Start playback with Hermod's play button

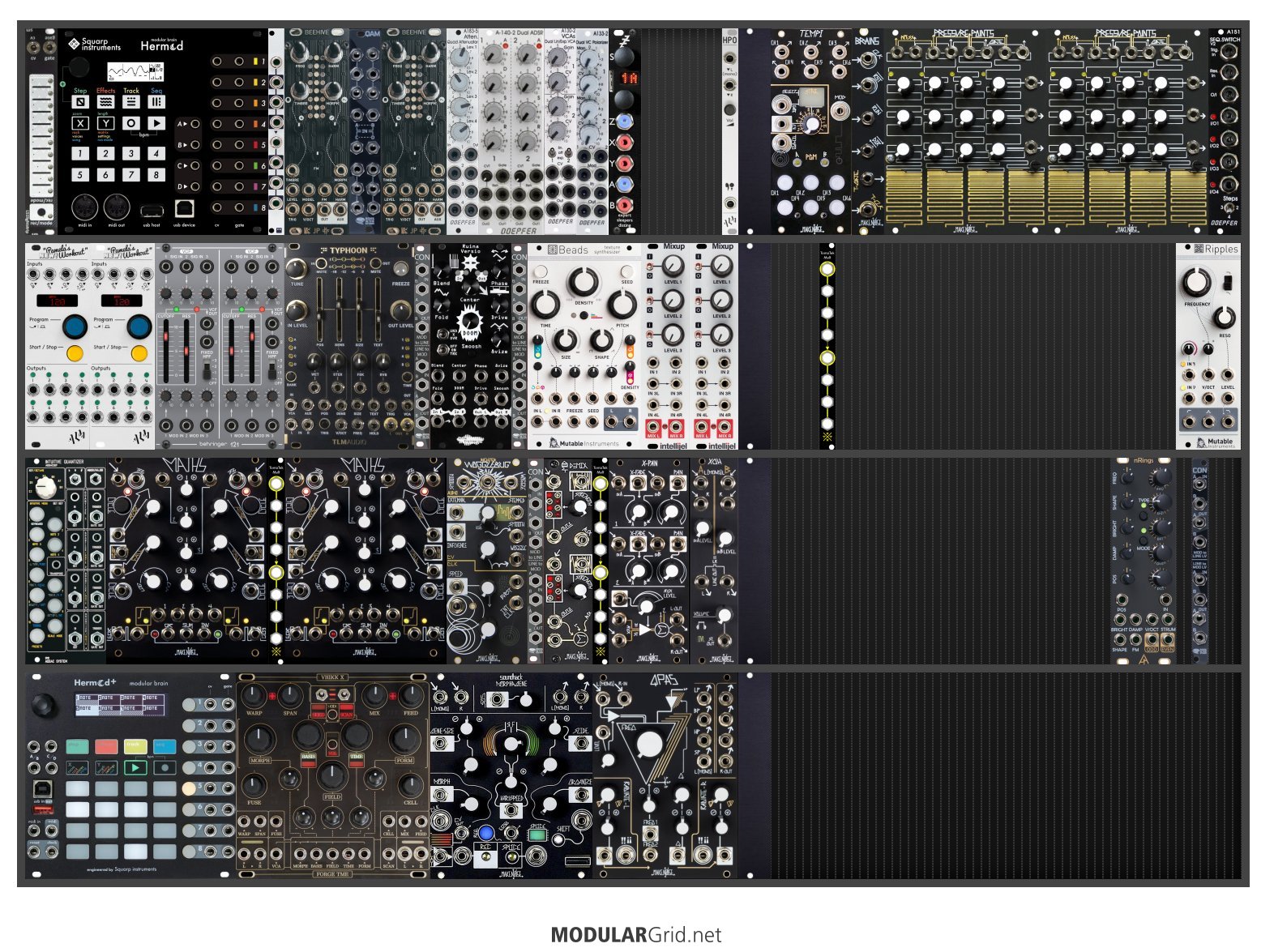[x=156, y=124]
